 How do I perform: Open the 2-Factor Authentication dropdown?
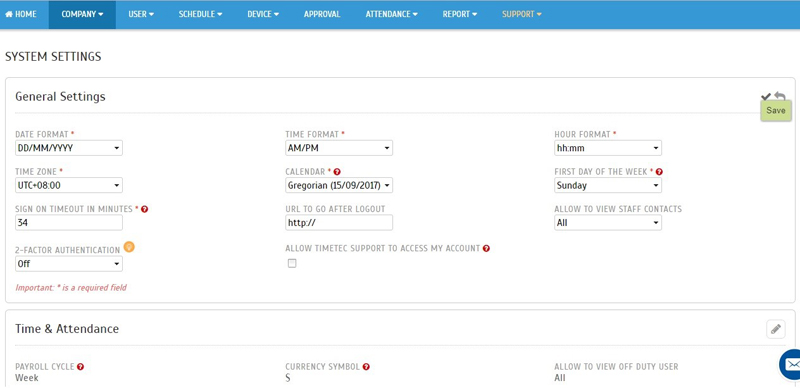coord(69,264)
